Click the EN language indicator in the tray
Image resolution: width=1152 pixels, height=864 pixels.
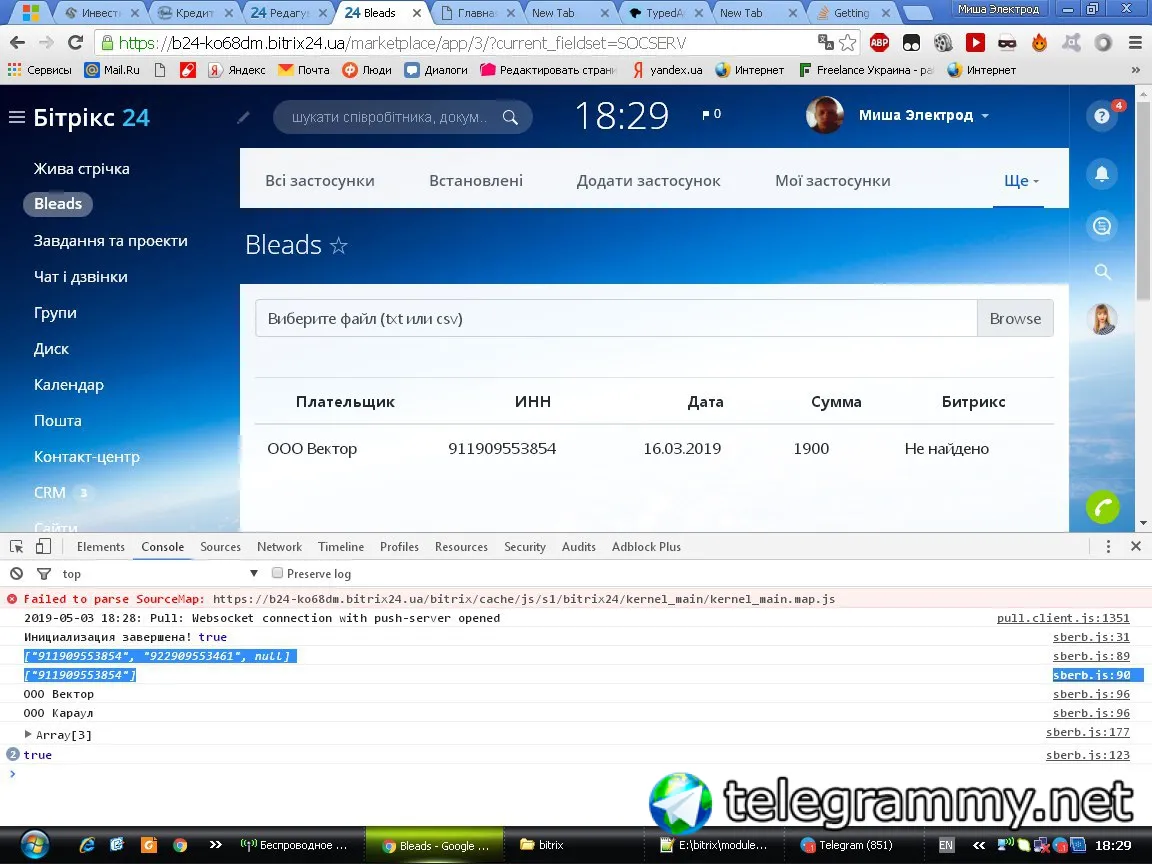coord(946,846)
